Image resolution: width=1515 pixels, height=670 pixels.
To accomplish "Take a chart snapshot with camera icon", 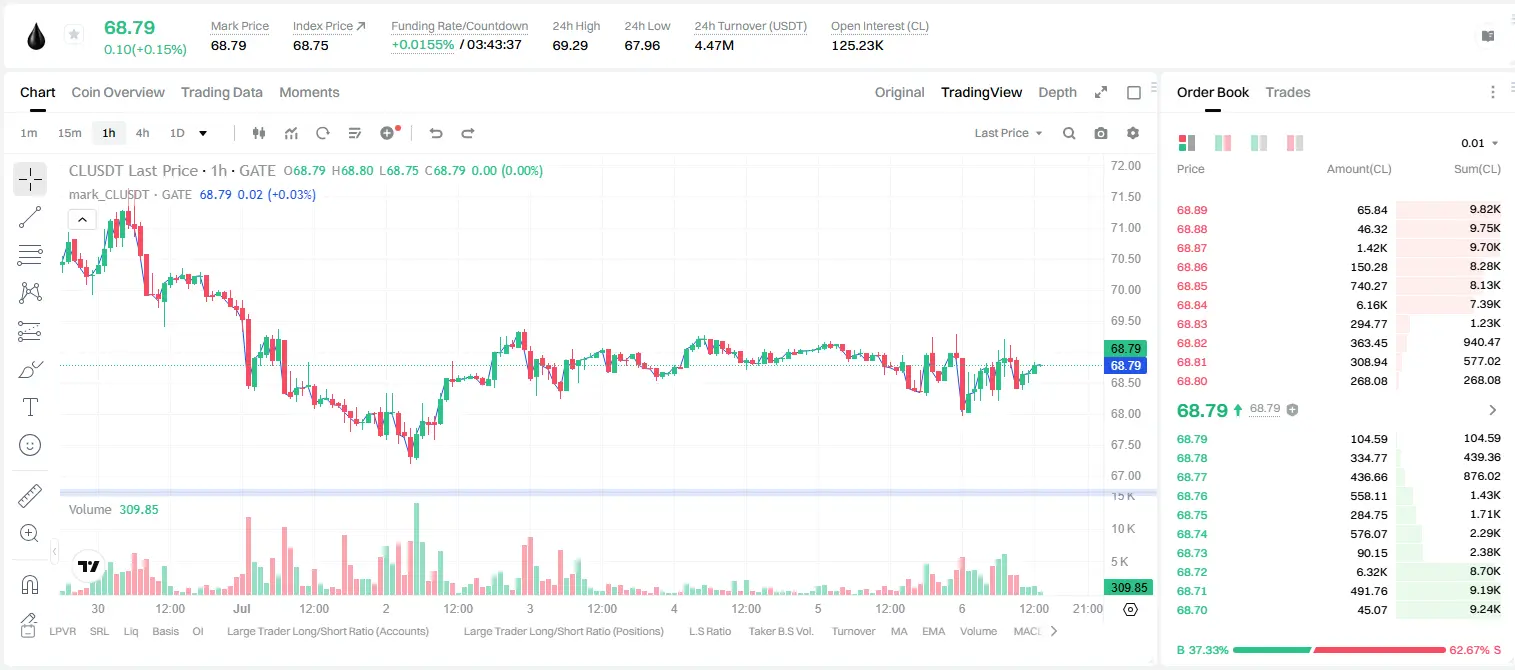I will click(1101, 133).
